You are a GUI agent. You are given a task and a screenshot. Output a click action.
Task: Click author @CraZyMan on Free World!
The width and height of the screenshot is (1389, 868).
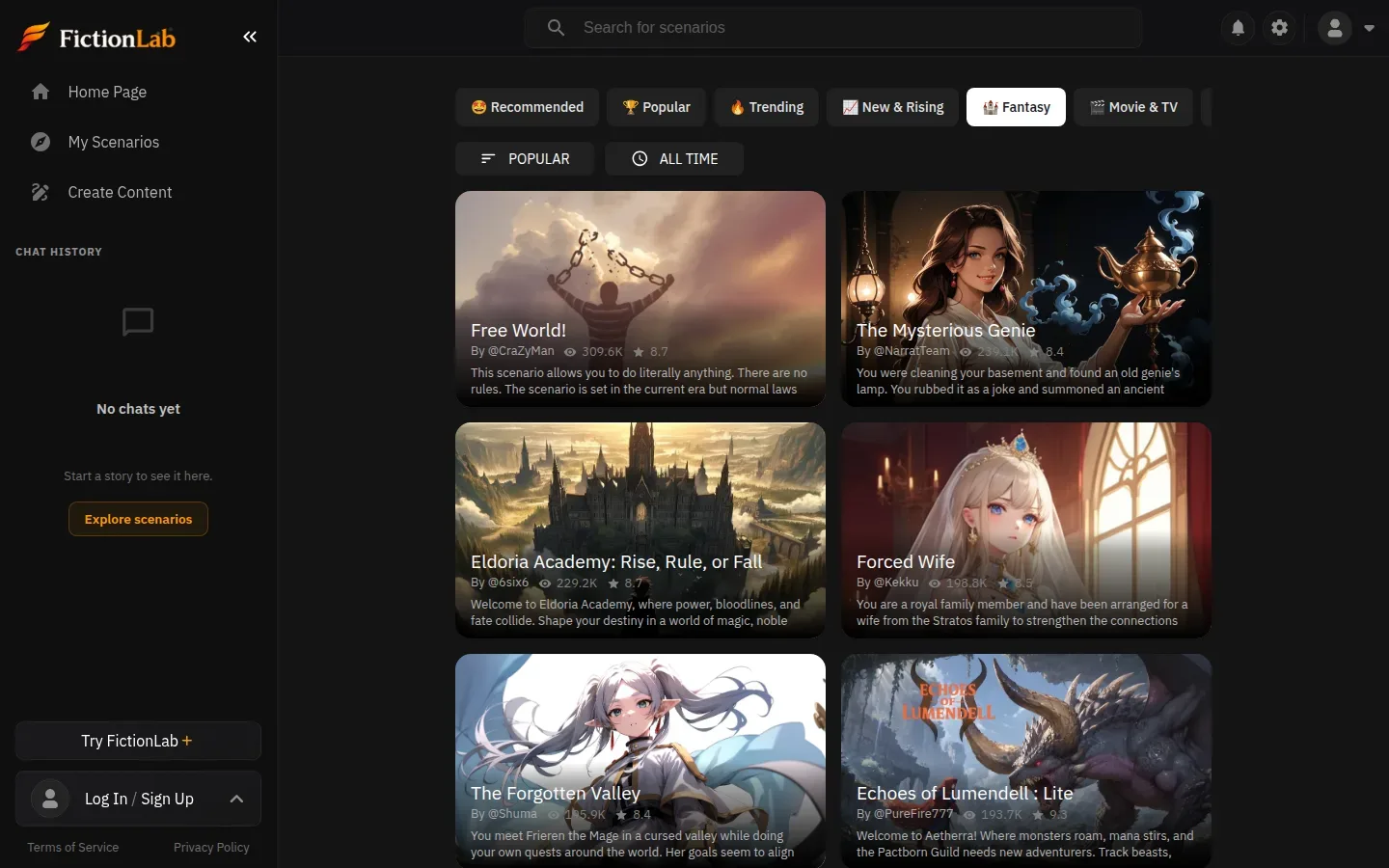point(521,351)
